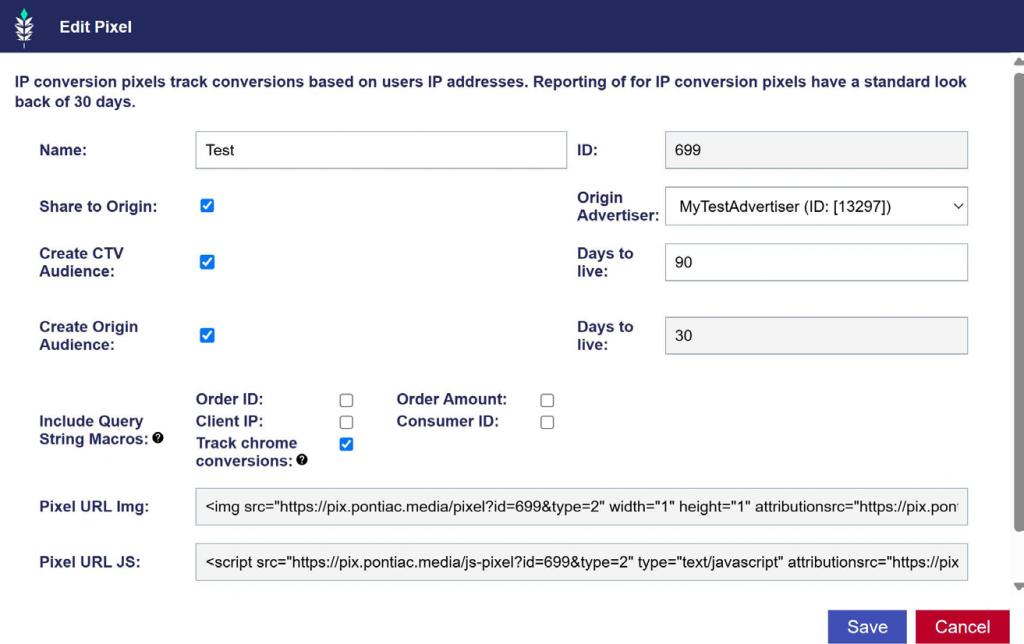The width and height of the screenshot is (1024, 644).
Task: Disable Create Origin Audience checkbox
Action: [x=207, y=335]
